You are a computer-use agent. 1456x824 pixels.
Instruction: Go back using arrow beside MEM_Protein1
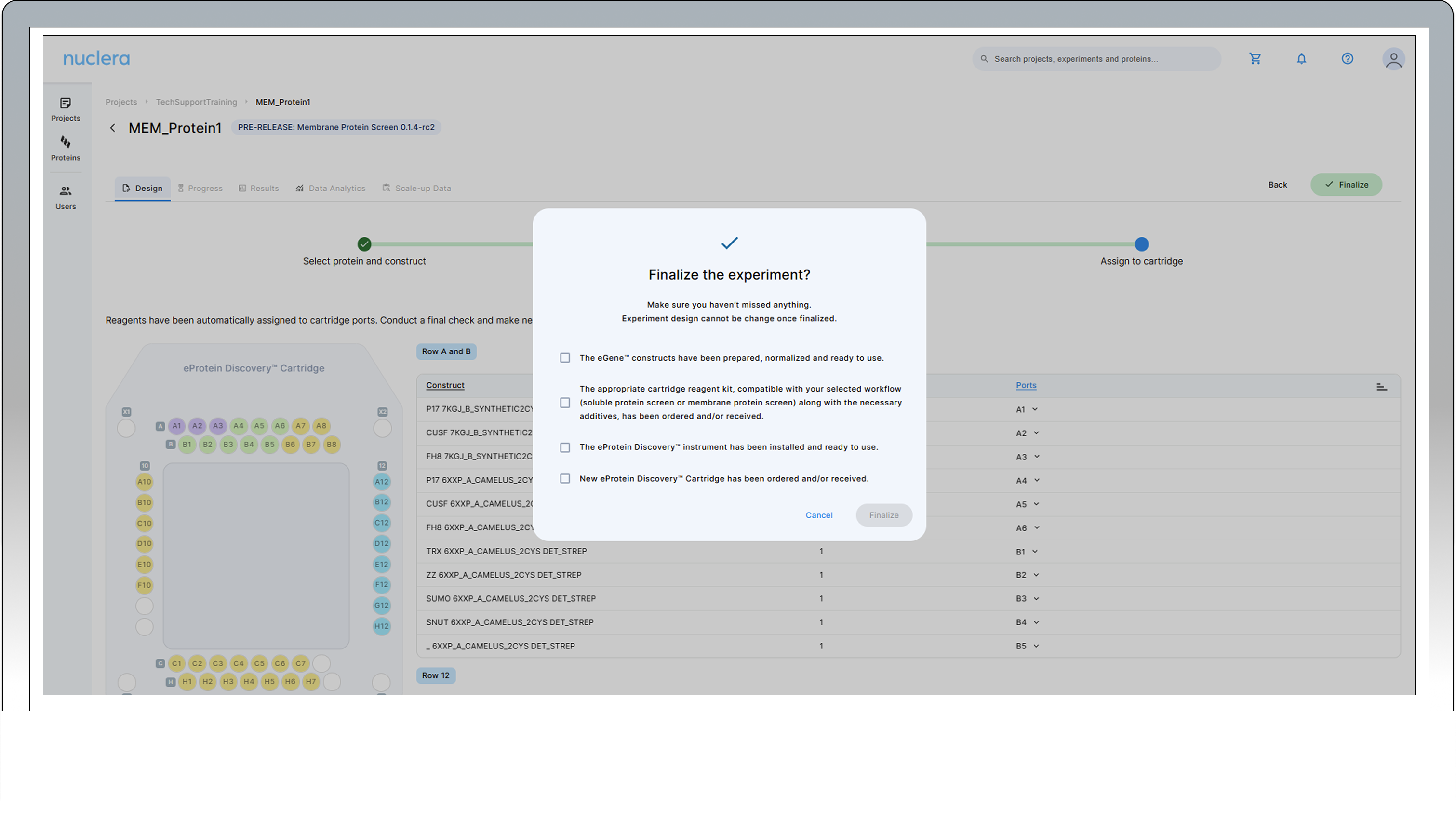coord(113,128)
